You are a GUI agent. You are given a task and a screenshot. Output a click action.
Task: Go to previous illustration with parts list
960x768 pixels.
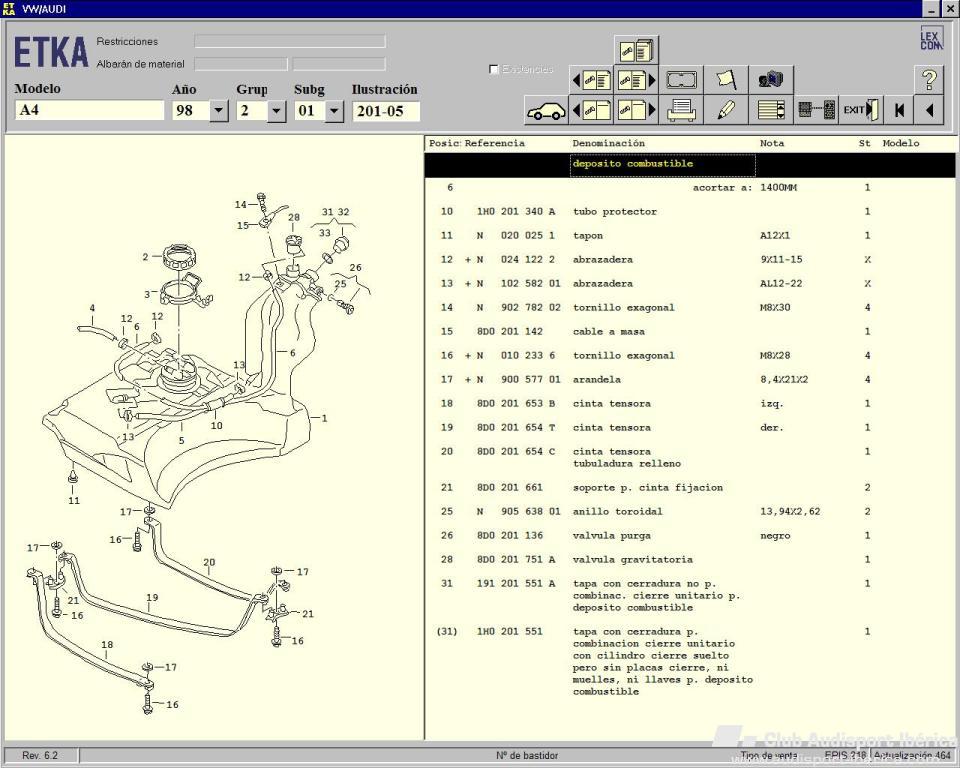tap(591, 80)
